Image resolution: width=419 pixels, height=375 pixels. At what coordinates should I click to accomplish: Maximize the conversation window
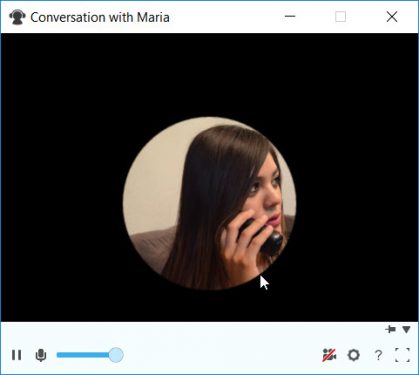click(340, 16)
